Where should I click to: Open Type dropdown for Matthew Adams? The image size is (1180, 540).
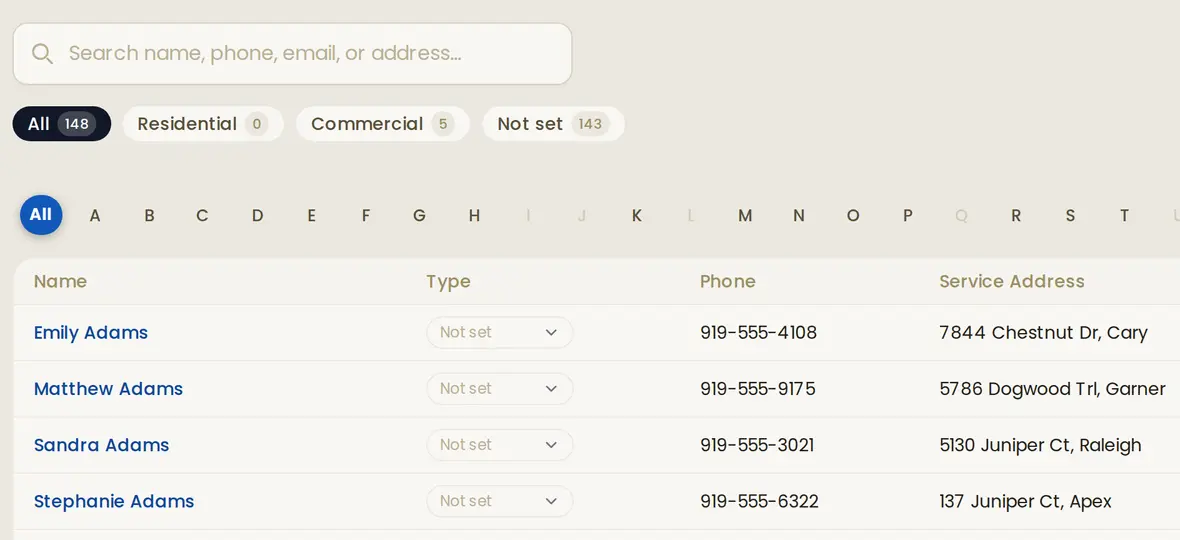pyautogui.click(x=500, y=389)
